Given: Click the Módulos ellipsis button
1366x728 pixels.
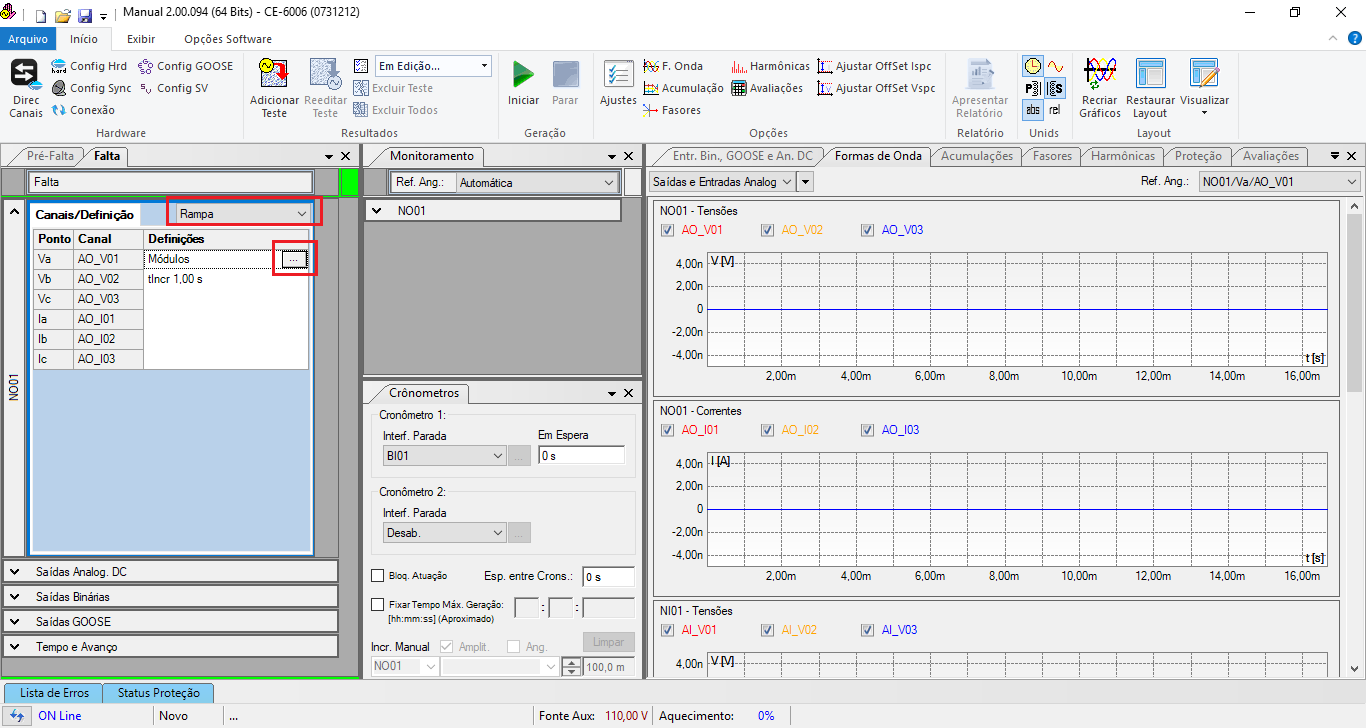Looking at the screenshot, I should pos(293,259).
